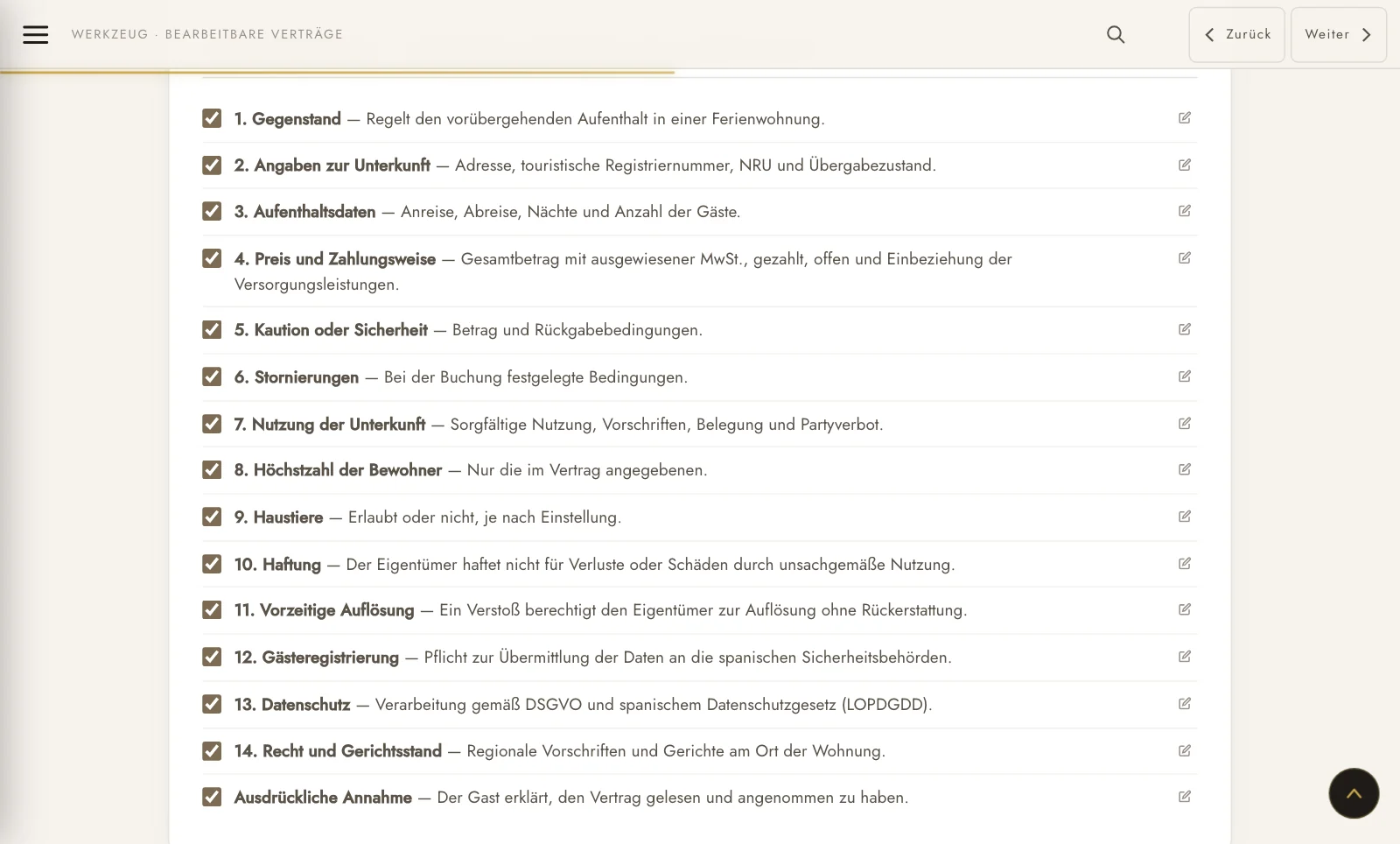This screenshot has width=1400, height=844.
Task: Disable the 5. Kaution oder Sicherheit checkbox
Action: [212, 329]
